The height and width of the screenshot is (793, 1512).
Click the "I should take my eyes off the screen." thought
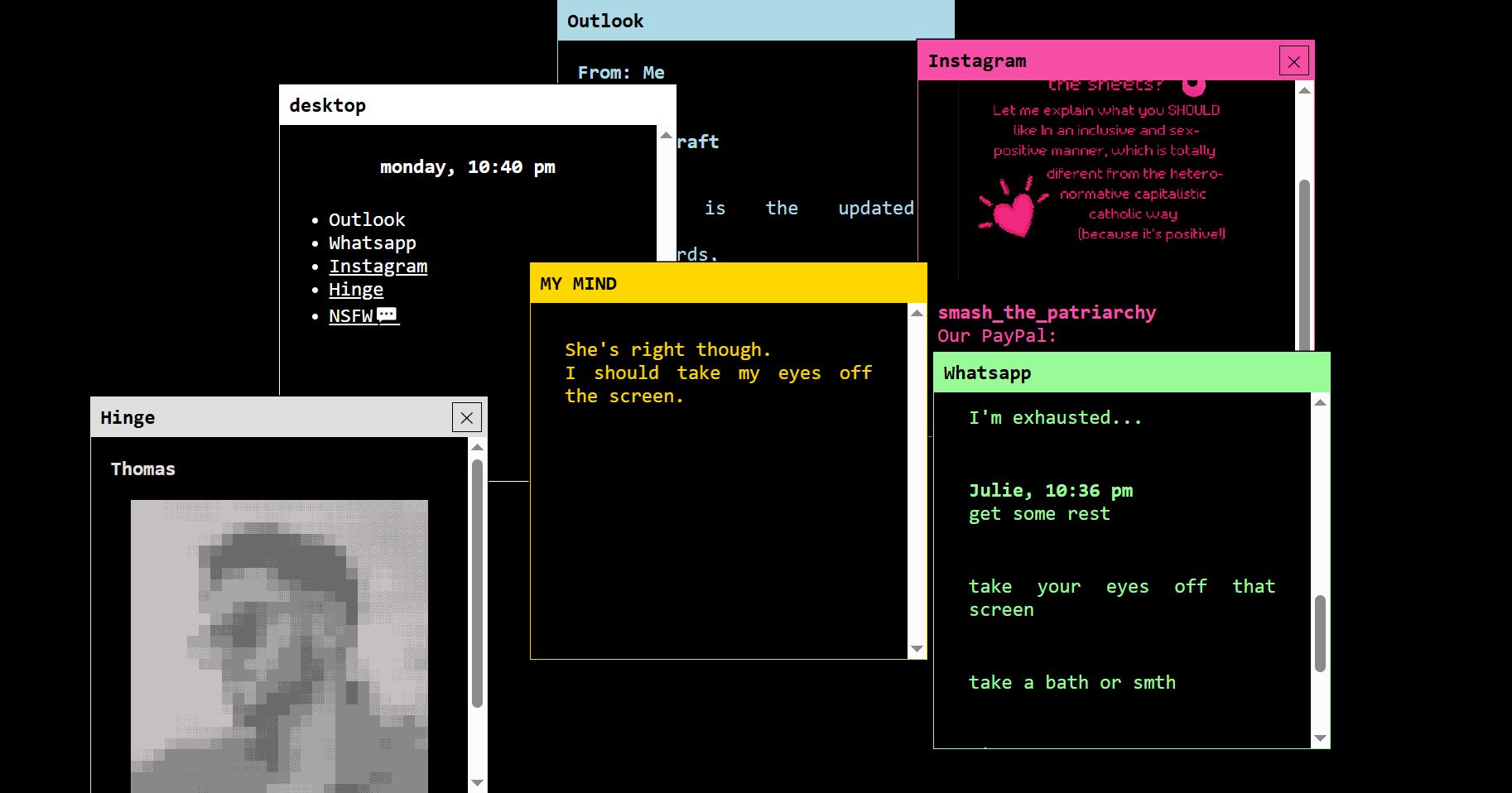pos(719,385)
